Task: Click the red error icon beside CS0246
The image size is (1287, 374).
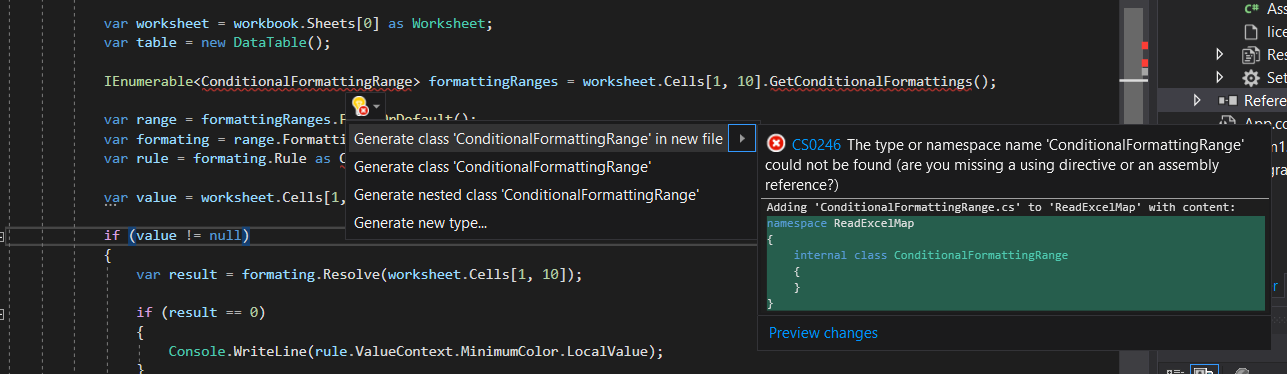Action: 775,144
